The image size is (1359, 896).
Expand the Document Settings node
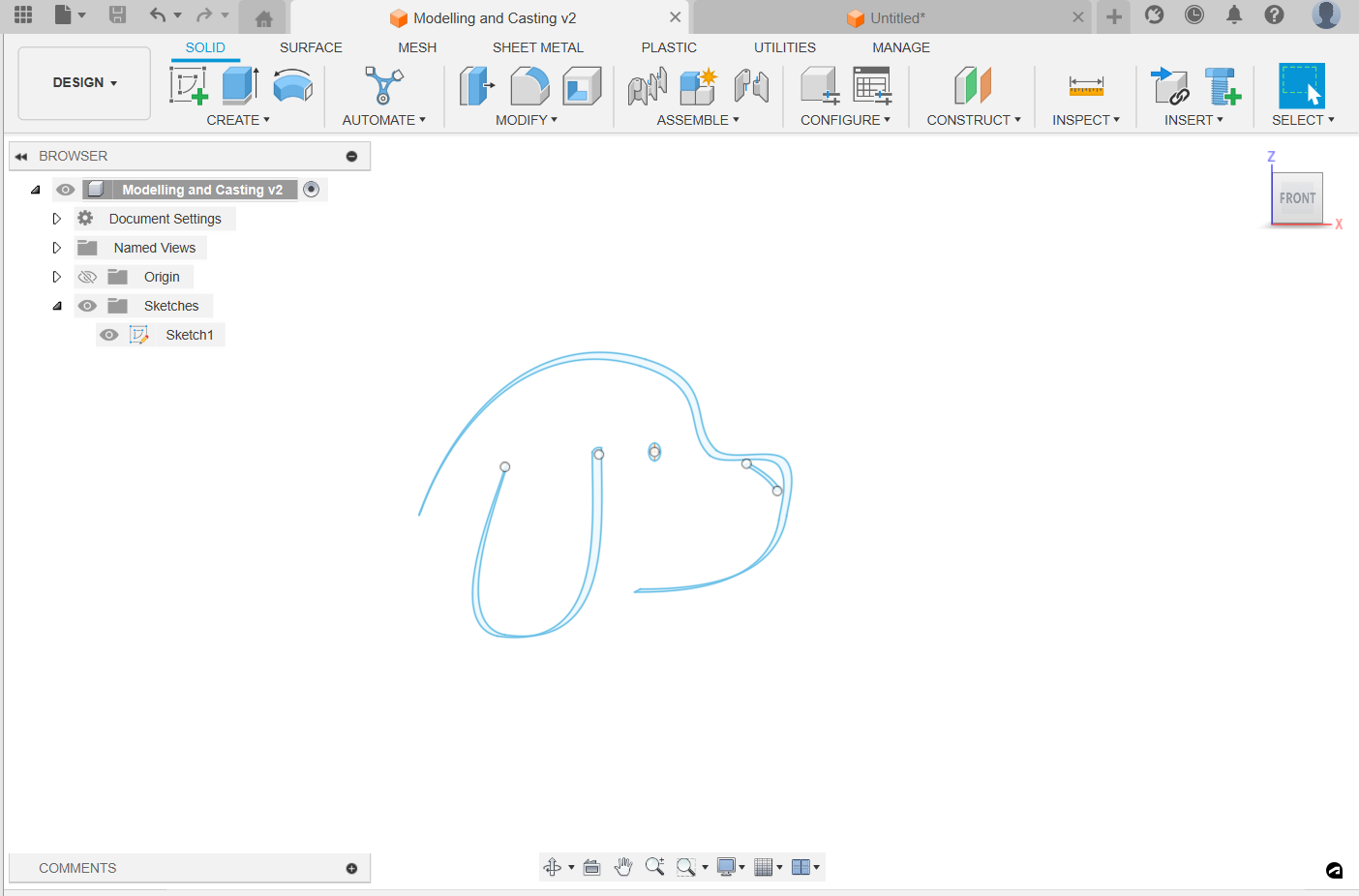coord(56,219)
